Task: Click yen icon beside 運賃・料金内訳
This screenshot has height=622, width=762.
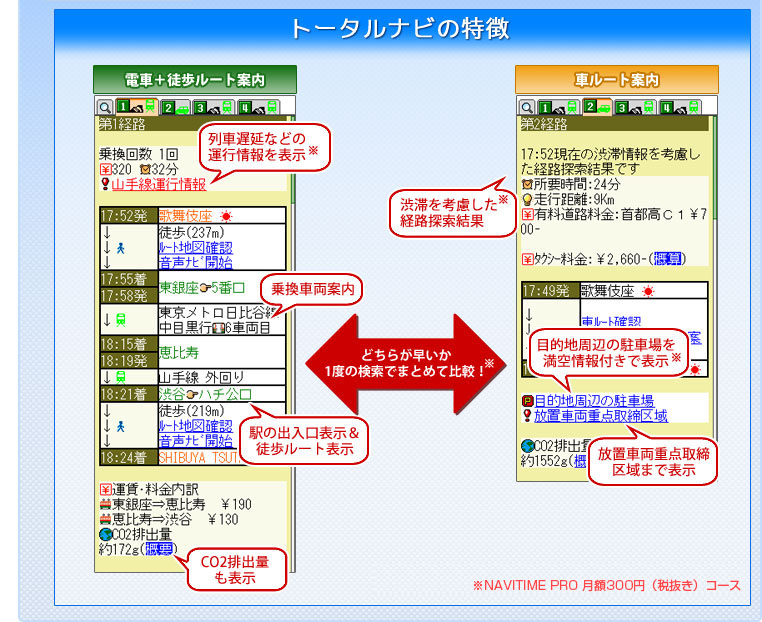Action: 105,489
